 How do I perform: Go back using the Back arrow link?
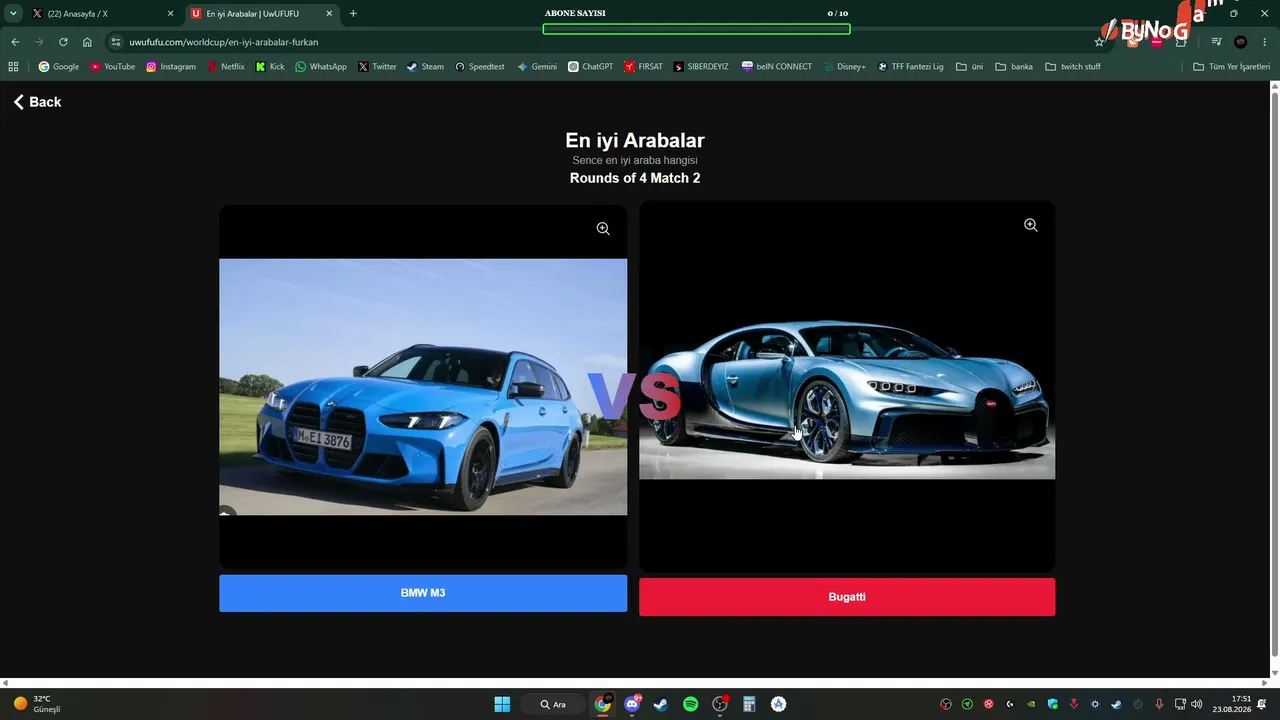(37, 102)
